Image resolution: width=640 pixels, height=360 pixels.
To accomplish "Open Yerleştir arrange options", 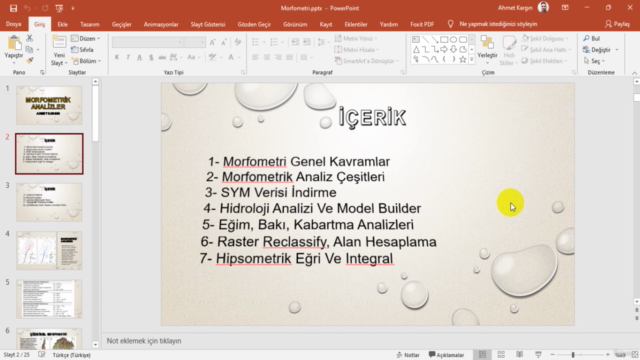I will pos(487,50).
